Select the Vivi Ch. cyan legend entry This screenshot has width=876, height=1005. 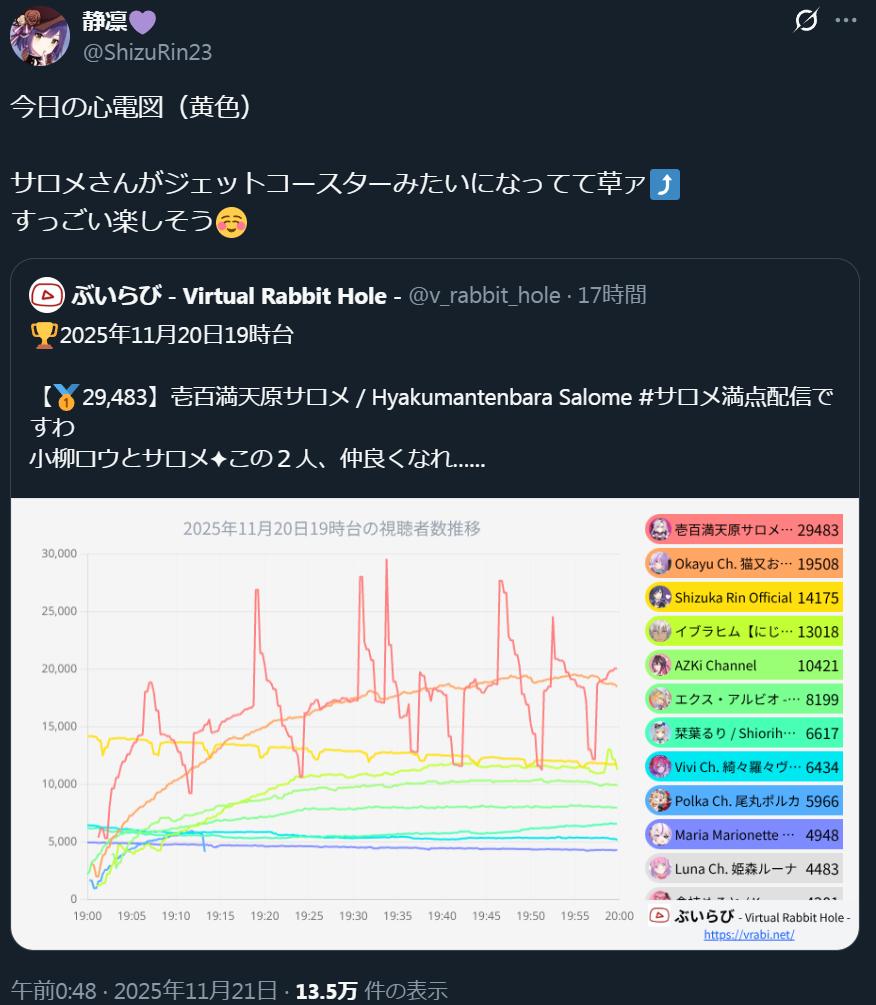click(x=744, y=767)
